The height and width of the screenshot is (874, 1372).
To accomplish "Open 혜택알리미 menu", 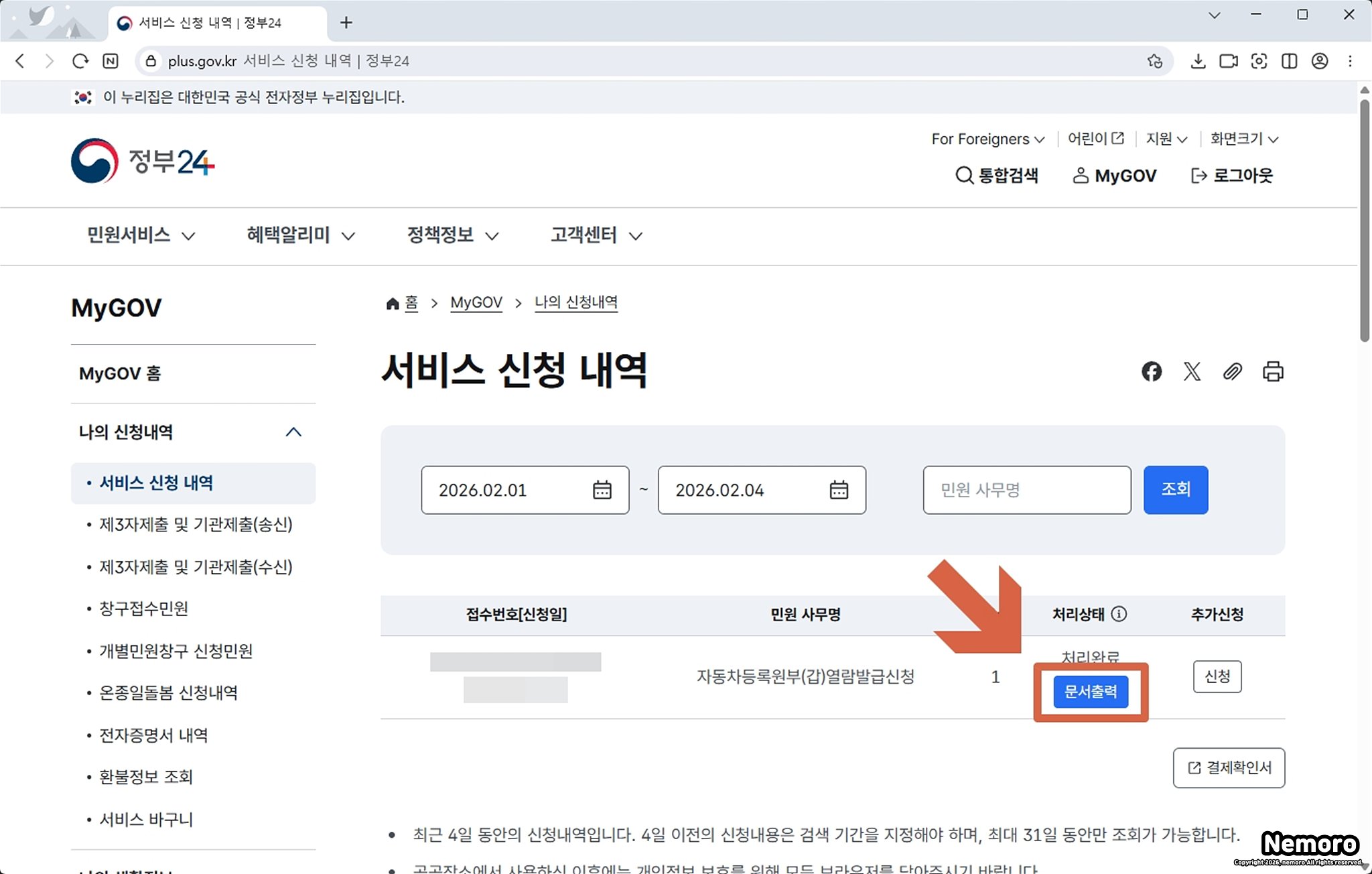I will pos(300,235).
